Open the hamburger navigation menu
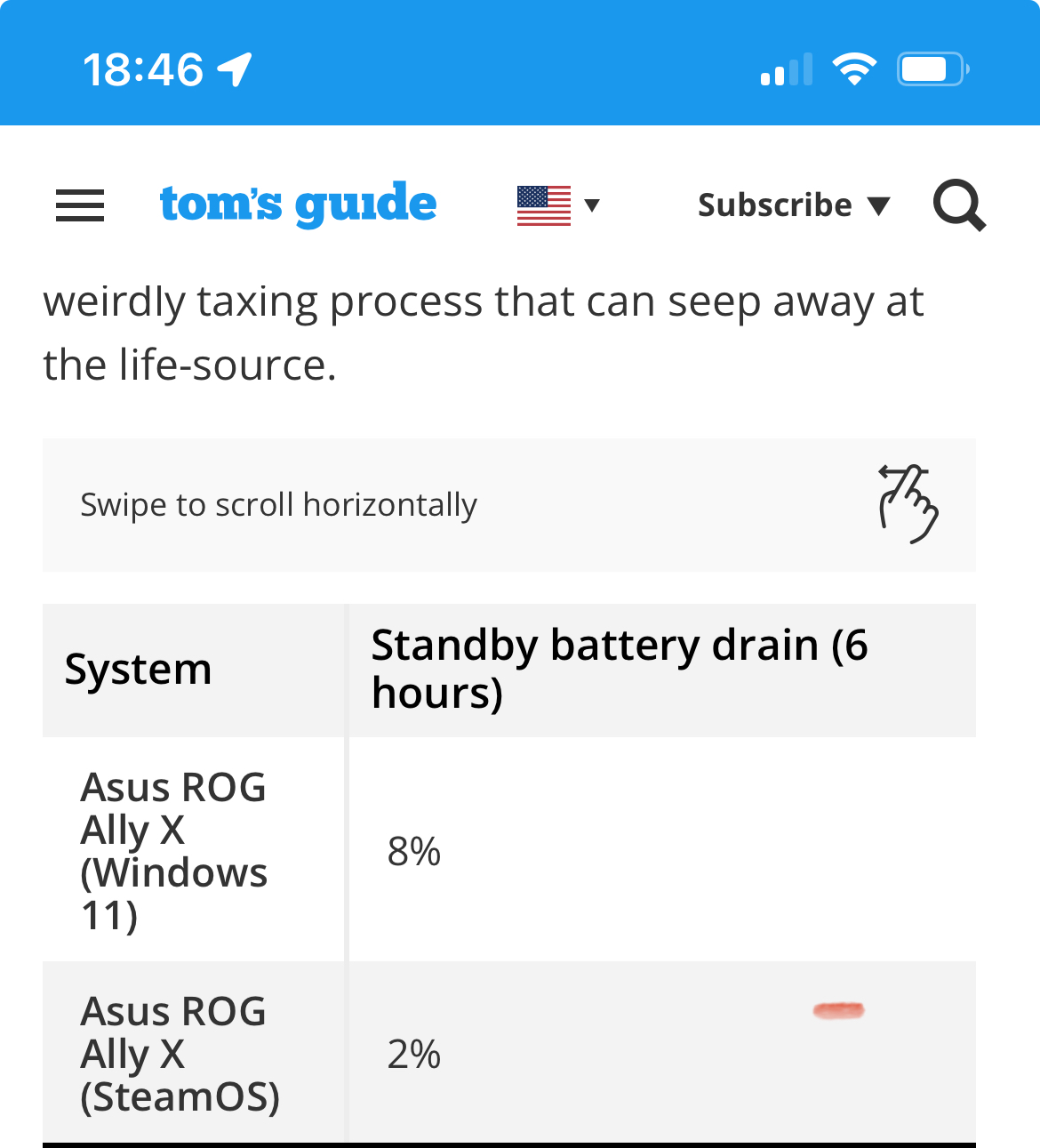The height and width of the screenshot is (1148, 1040). point(80,205)
